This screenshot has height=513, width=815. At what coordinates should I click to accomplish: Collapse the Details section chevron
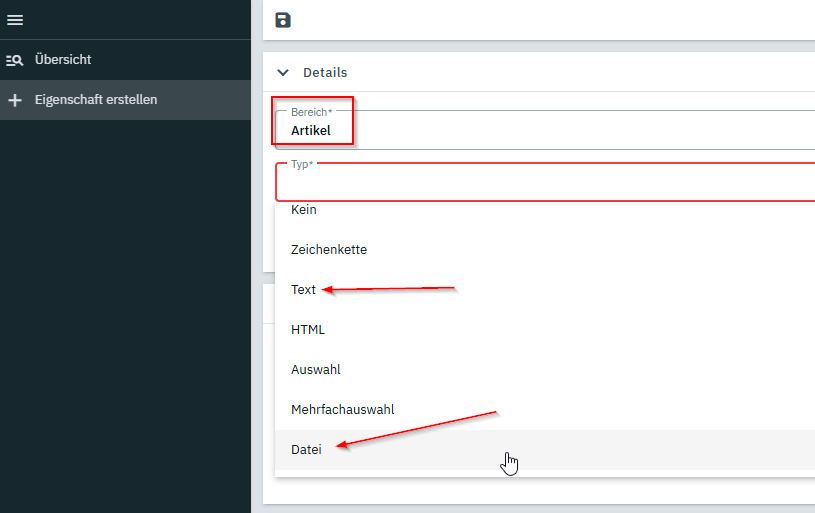click(x=283, y=73)
